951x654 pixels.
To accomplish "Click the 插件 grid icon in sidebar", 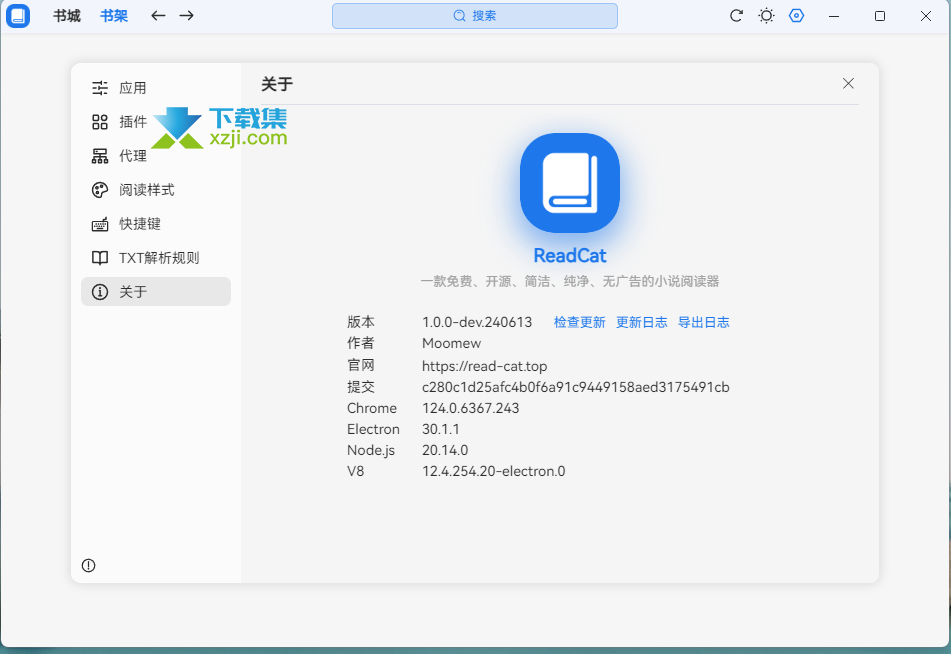I will pyautogui.click(x=100, y=122).
